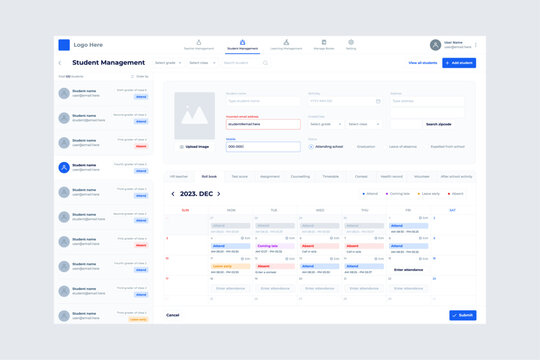The height and width of the screenshot is (360, 540).
Task: Switch to the Volunteer tab
Action: 422,176
